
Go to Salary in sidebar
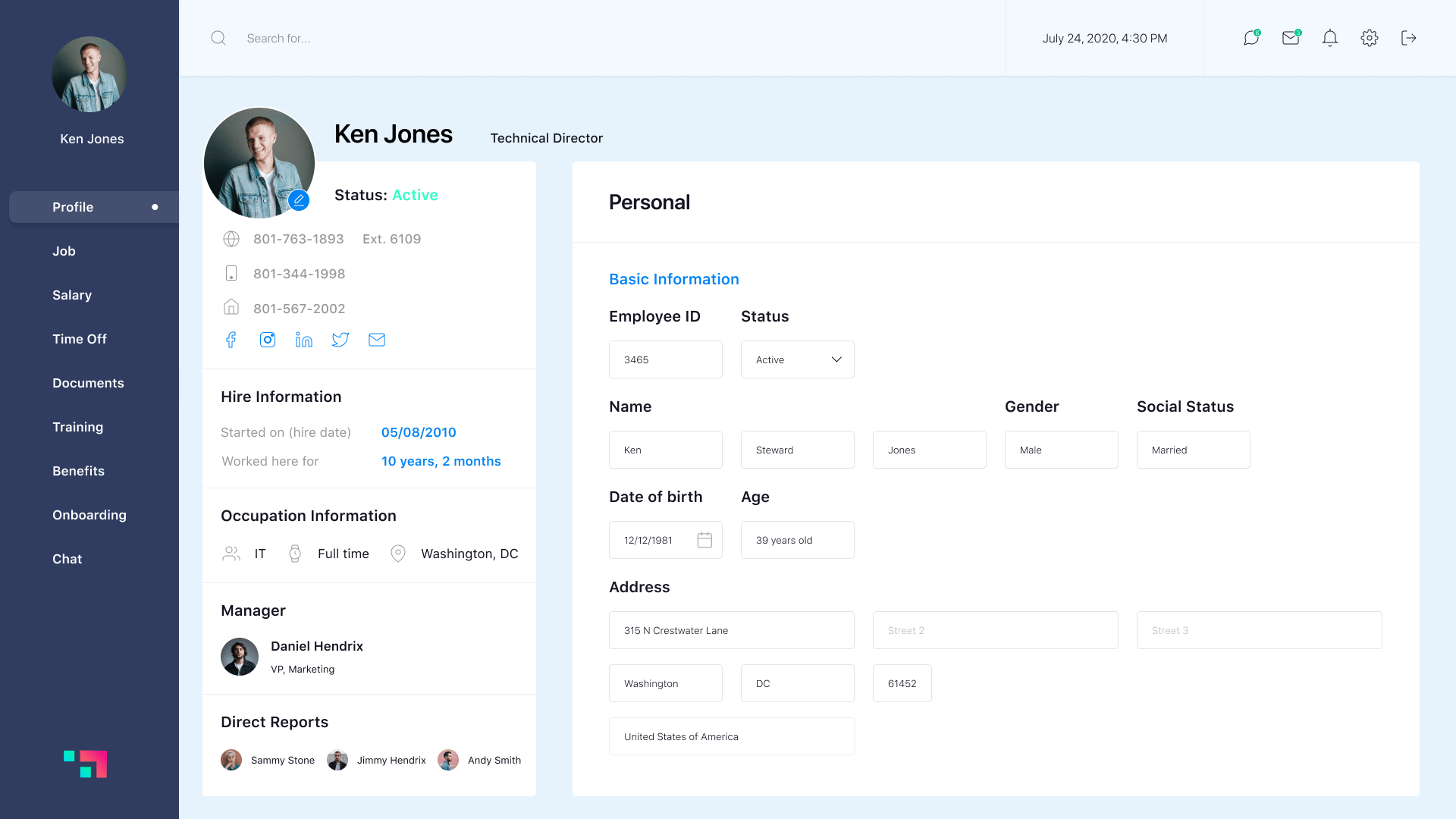click(72, 295)
